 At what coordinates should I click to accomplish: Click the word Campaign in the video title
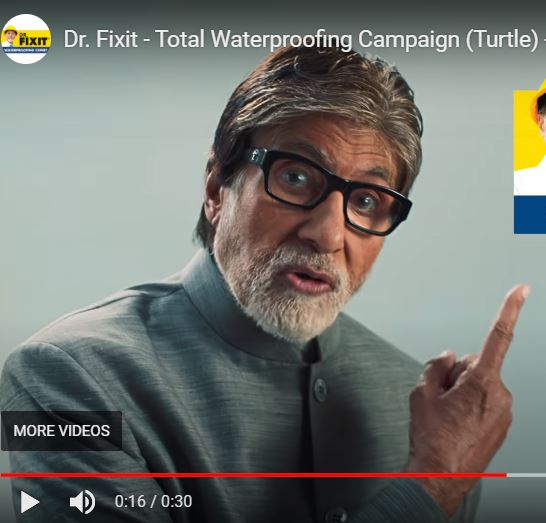(x=409, y=39)
